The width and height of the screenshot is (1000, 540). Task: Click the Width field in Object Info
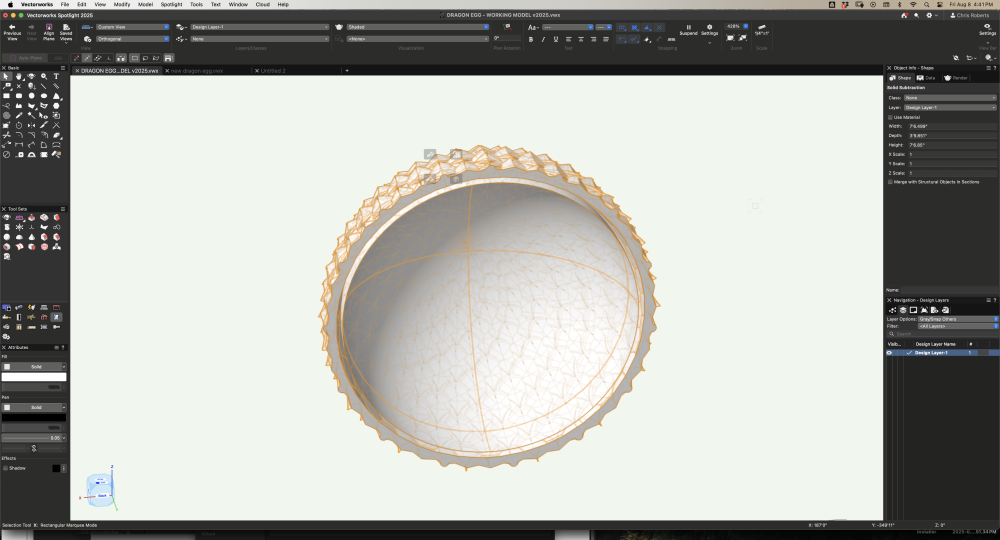pos(952,126)
